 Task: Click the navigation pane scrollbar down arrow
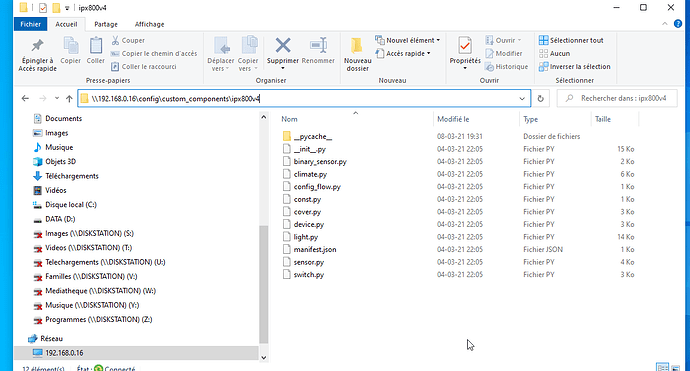(x=264, y=357)
